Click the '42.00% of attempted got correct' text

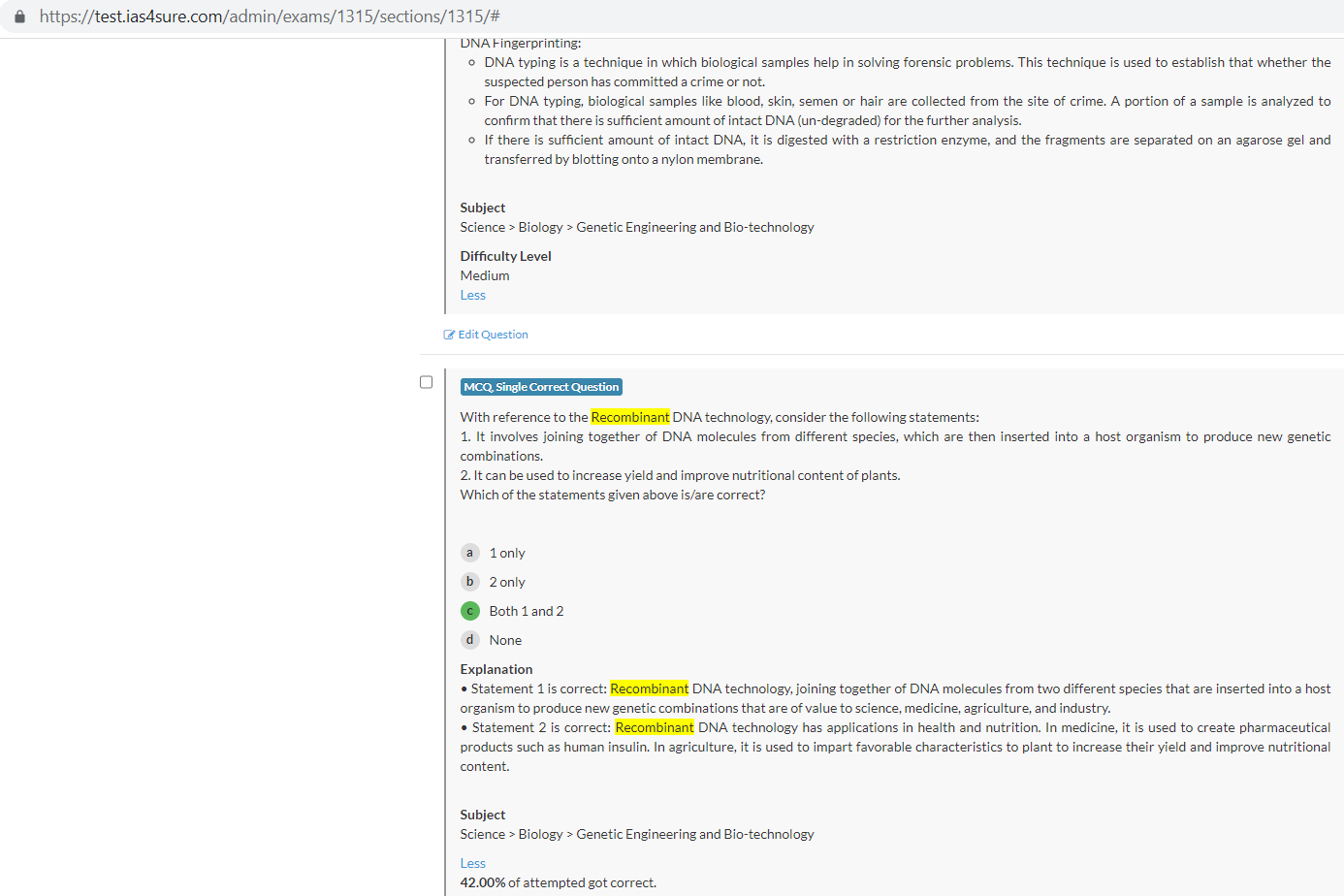click(558, 882)
